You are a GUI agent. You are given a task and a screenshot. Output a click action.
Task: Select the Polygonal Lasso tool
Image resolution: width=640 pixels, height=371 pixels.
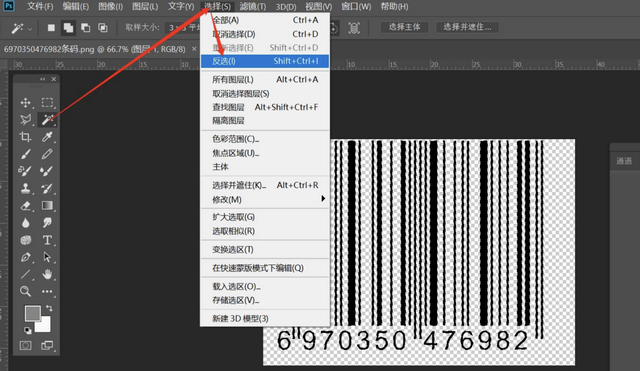[25, 119]
